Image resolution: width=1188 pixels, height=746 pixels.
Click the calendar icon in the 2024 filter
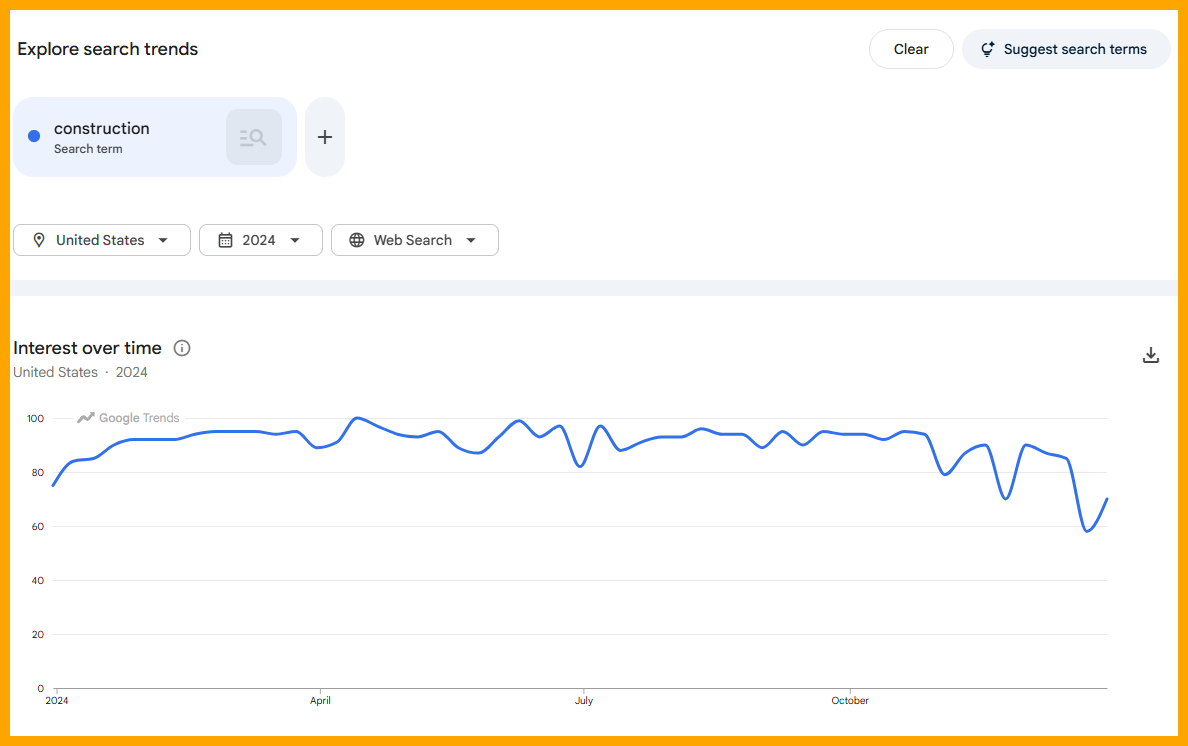[x=223, y=240]
